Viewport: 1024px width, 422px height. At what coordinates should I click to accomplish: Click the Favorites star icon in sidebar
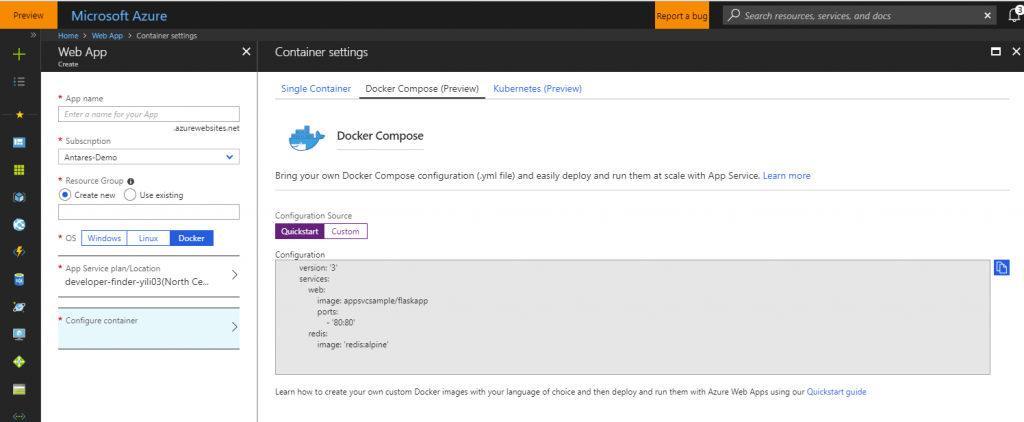coord(19,115)
